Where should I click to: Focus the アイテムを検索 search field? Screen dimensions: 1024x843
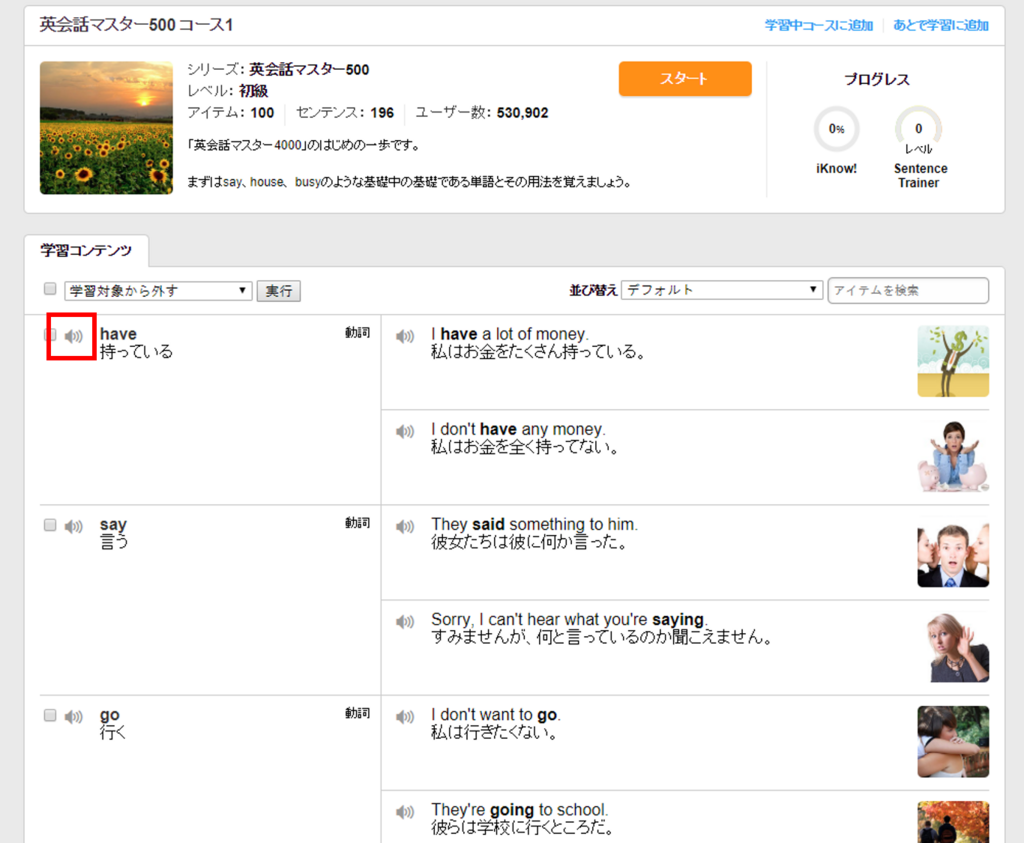[x=908, y=291]
